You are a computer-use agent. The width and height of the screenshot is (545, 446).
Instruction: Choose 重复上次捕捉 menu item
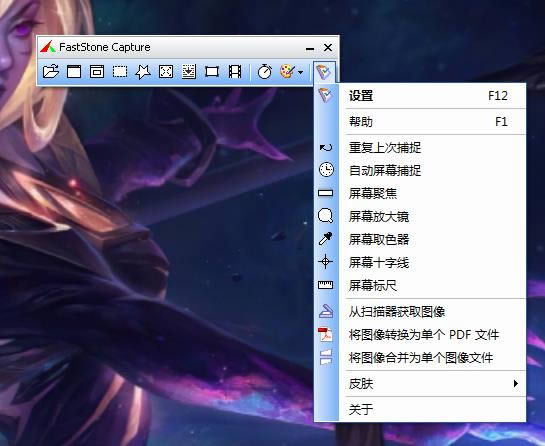(x=420, y=148)
